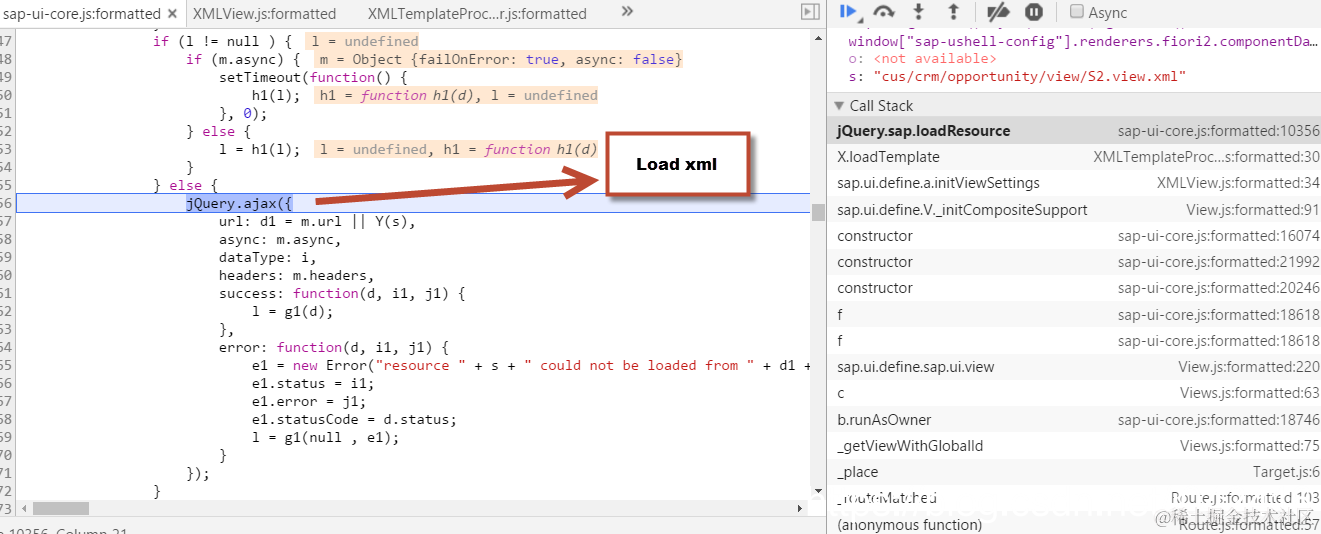Click the 'error: function(d, i1, j1)' line
1321x534 pixels.
pos(334,348)
